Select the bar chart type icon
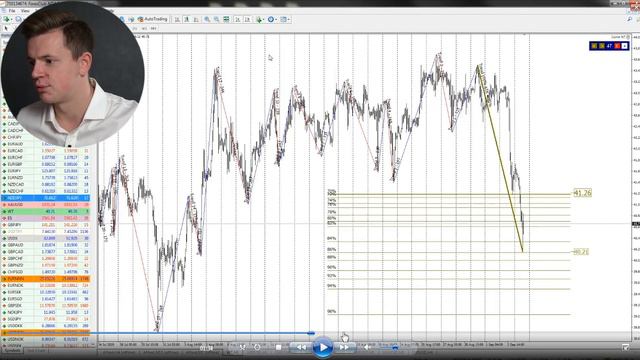Image resolution: width=640 pixels, height=360 pixels. click(x=177, y=19)
